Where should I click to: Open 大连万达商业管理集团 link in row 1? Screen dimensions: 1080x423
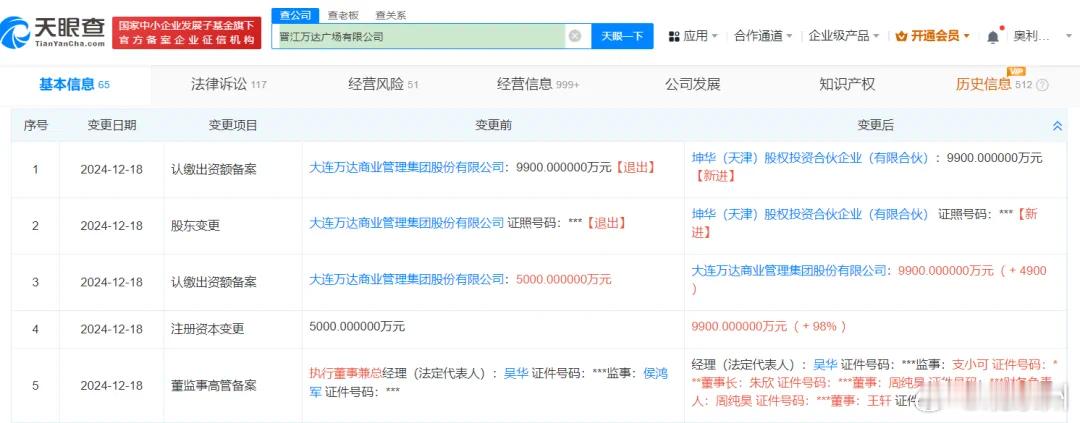(408, 167)
